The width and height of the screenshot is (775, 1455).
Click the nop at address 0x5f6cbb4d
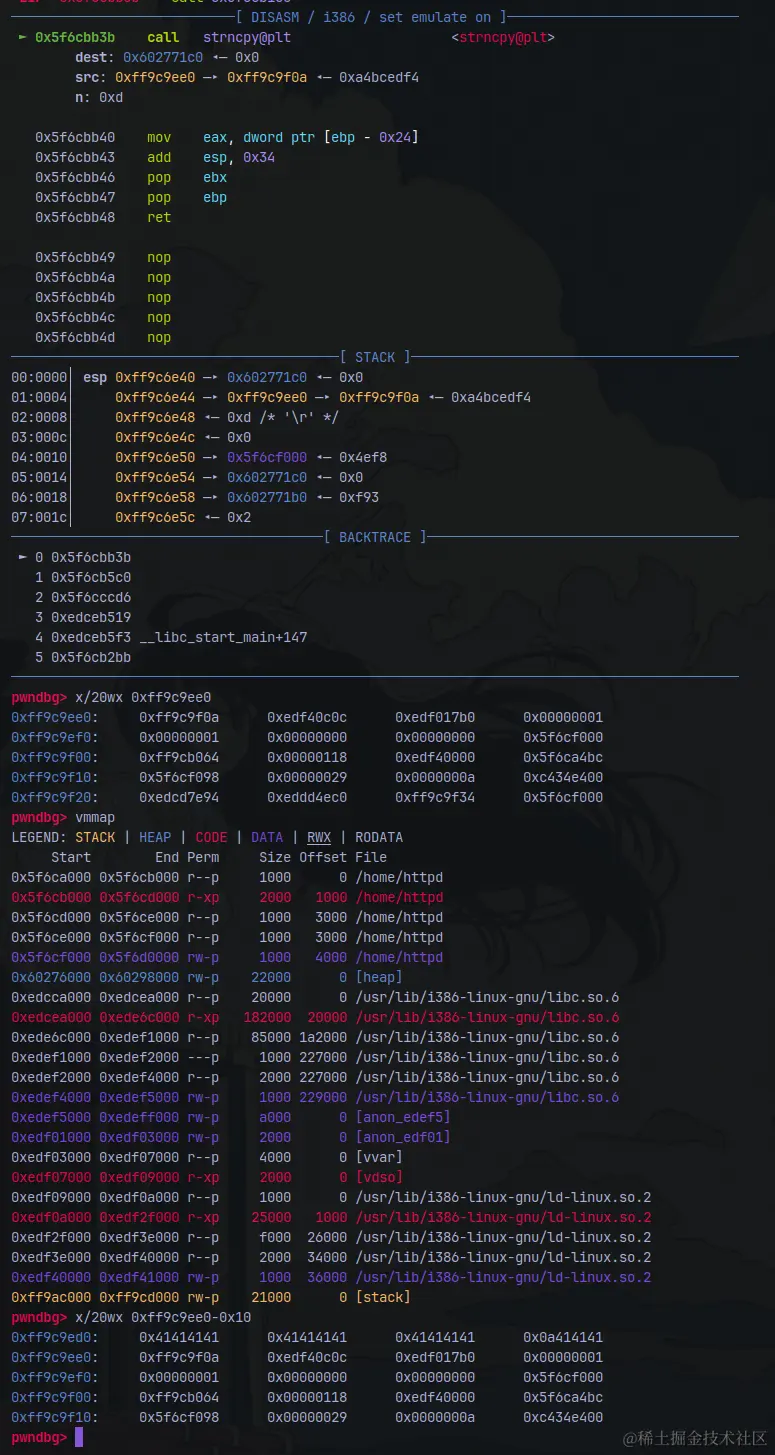click(159, 337)
